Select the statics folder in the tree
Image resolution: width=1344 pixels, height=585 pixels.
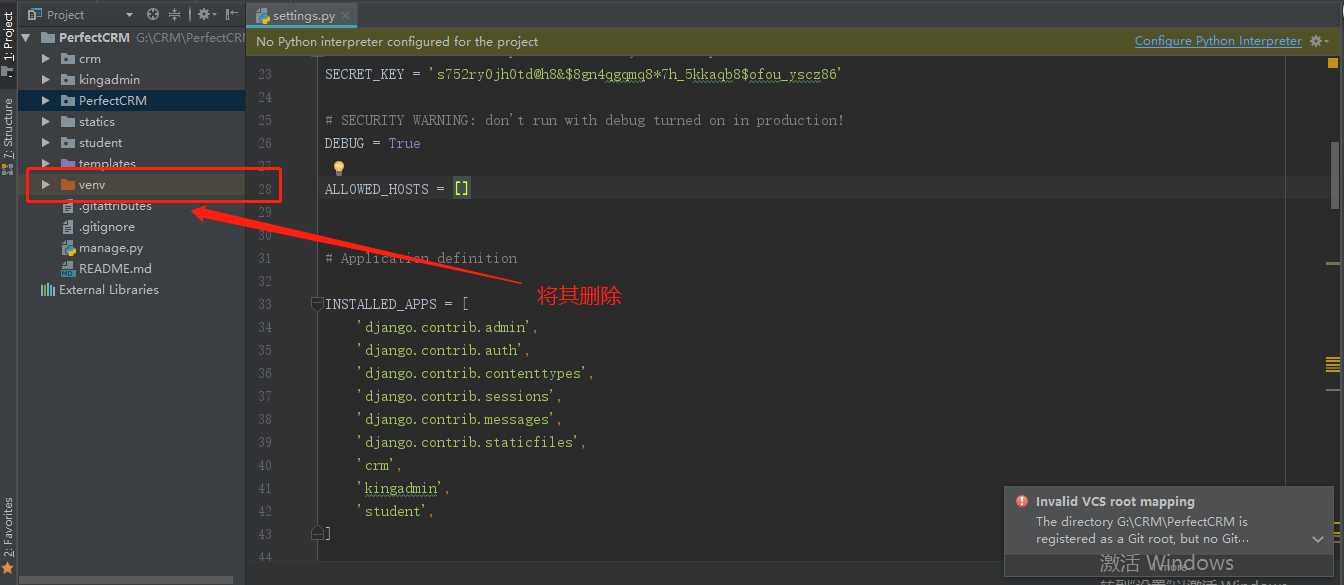tap(97, 122)
